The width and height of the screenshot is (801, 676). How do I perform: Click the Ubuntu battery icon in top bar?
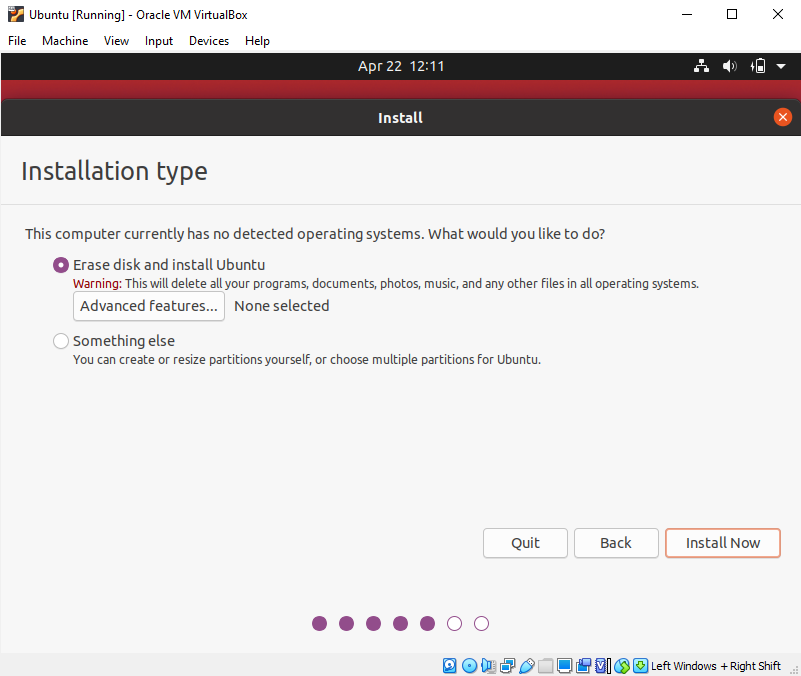pos(758,66)
